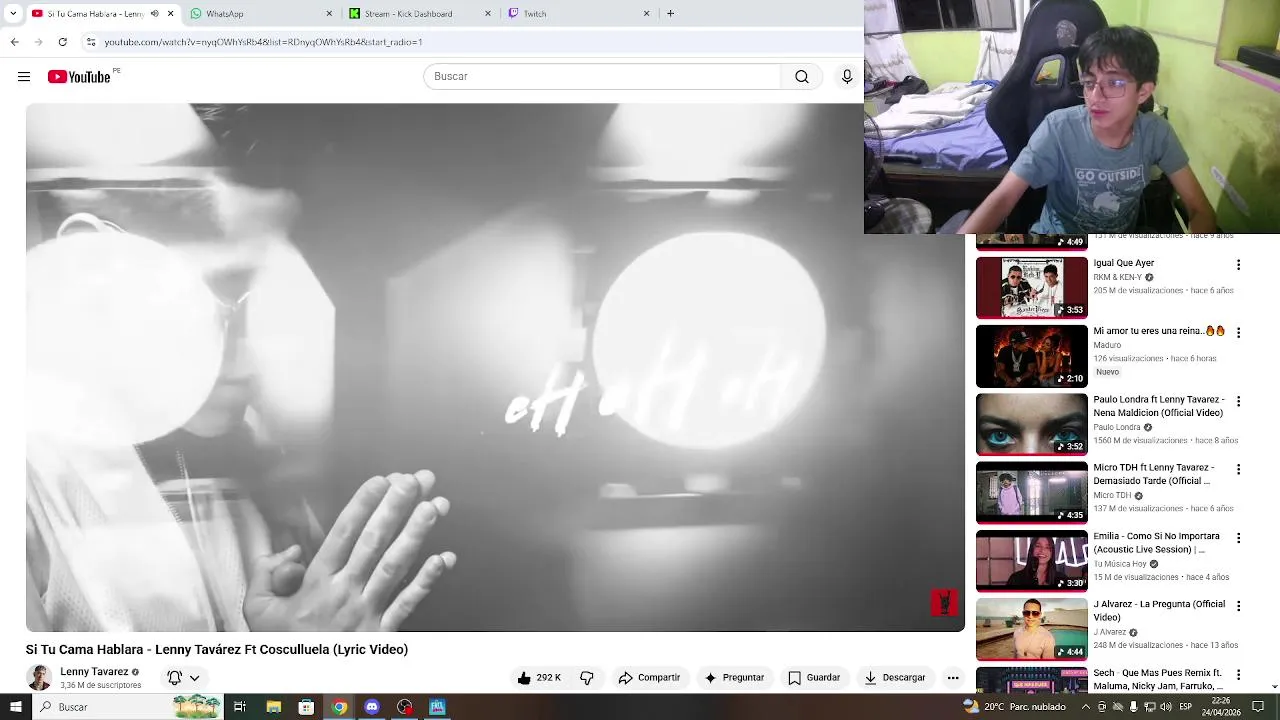View site information icon in address bar
Image resolution: width=1280 pixels, height=720 pixels.
(x=91, y=42)
